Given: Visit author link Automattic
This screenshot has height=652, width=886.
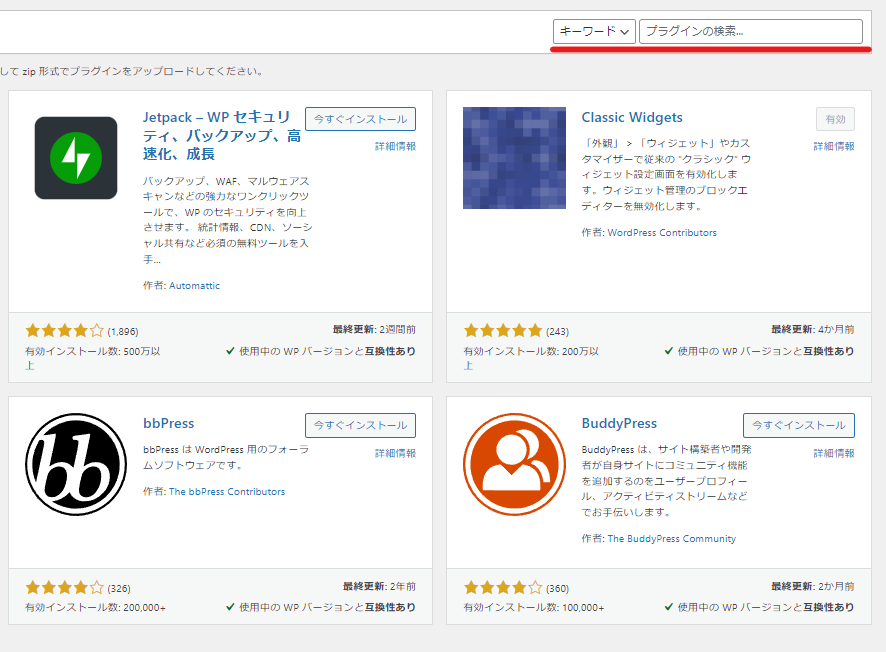Looking at the screenshot, I should 194,285.
